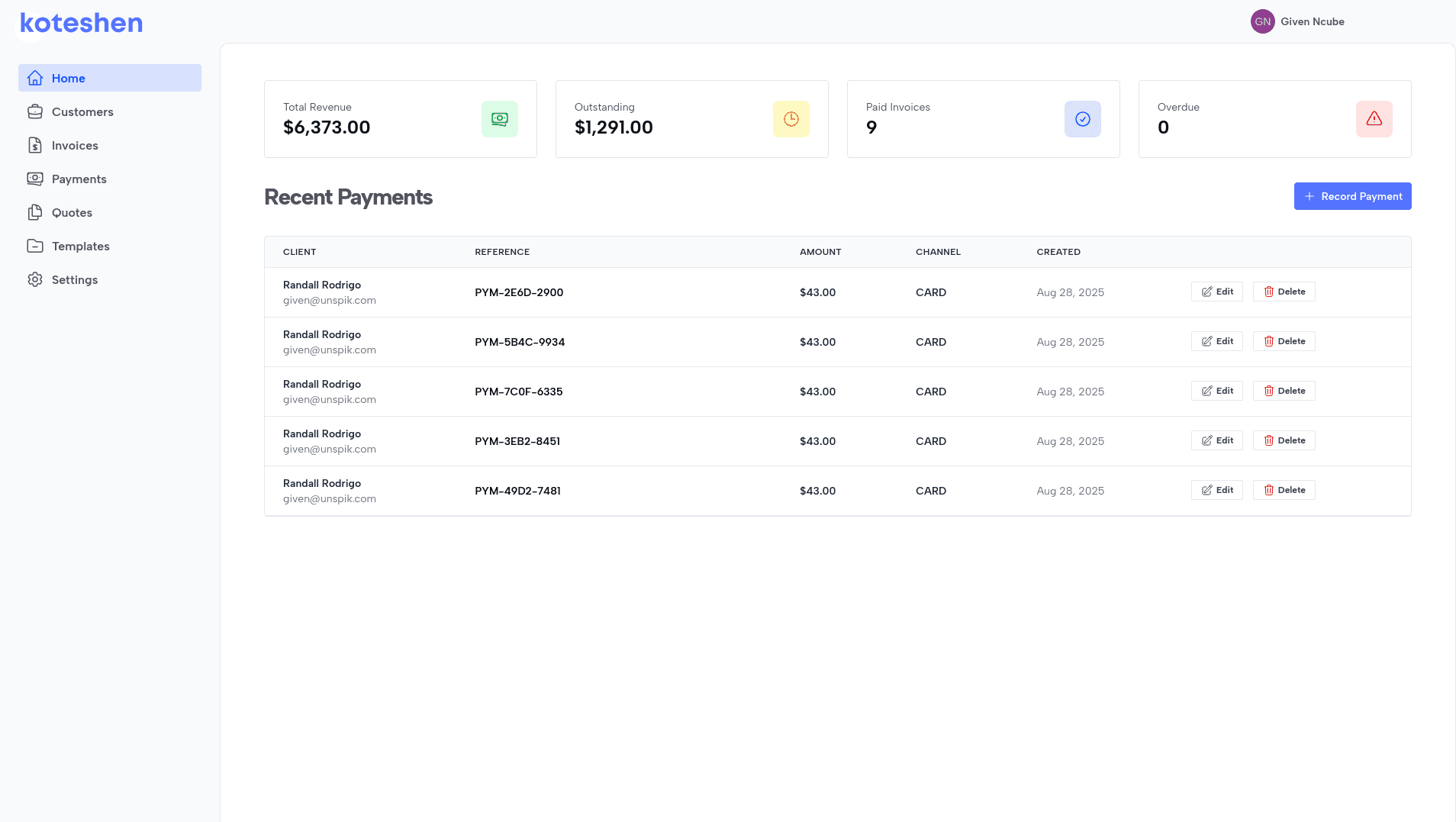The height and width of the screenshot is (822, 1456).
Task: Open the Quotes section
Action: (72, 212)
